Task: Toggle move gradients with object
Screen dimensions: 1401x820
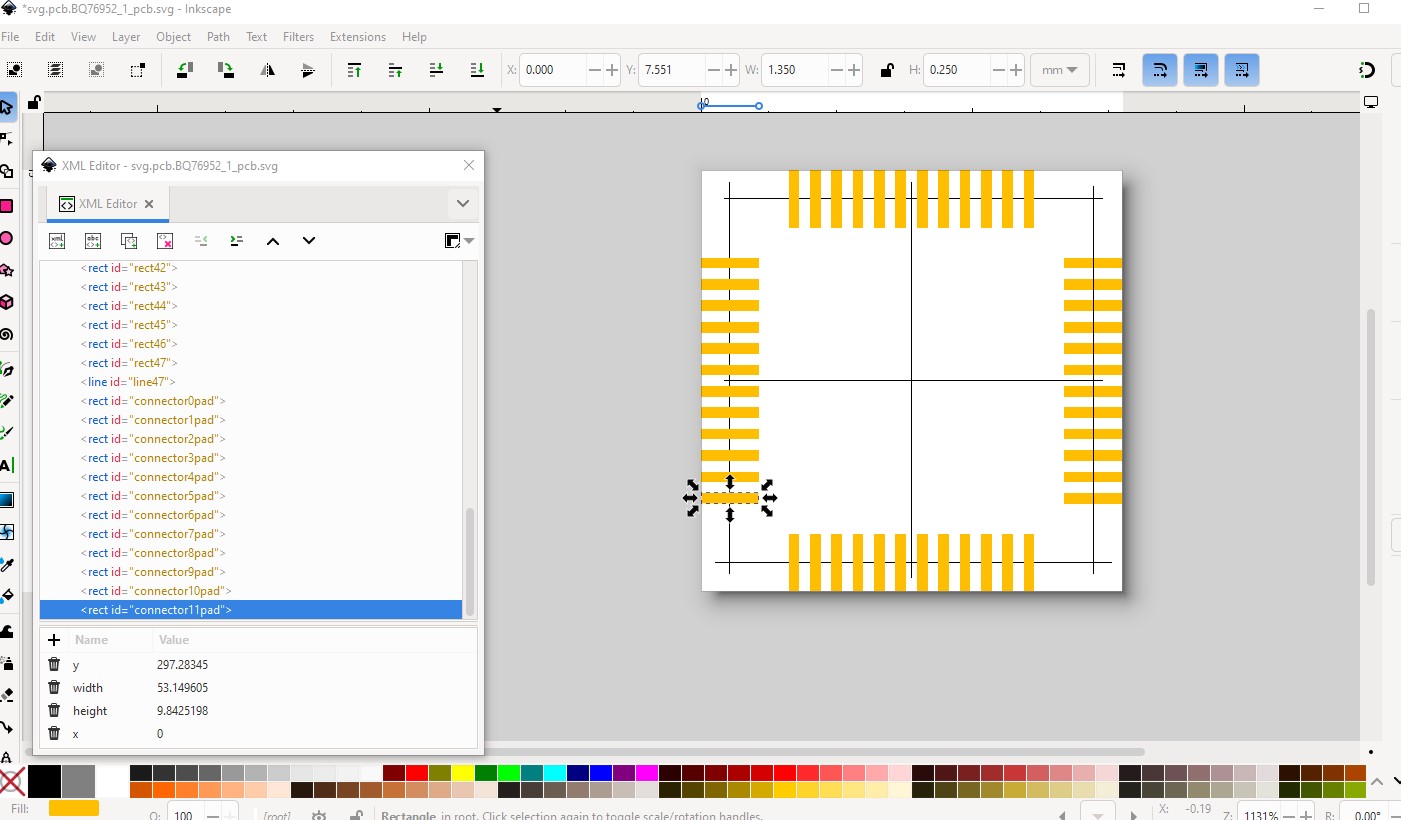Action: pyautogui.click(x=1201, y=70)
